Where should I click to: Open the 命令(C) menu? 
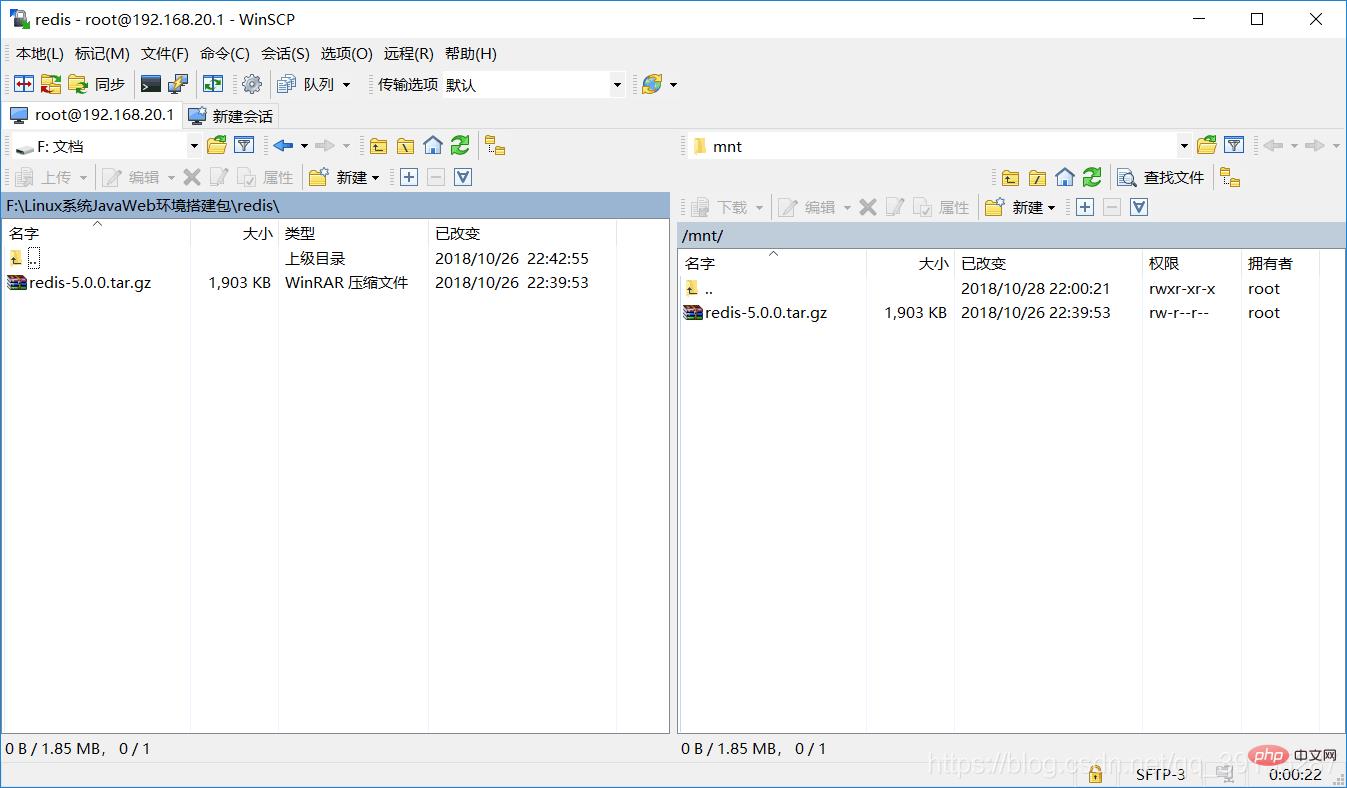coord(224,54)
